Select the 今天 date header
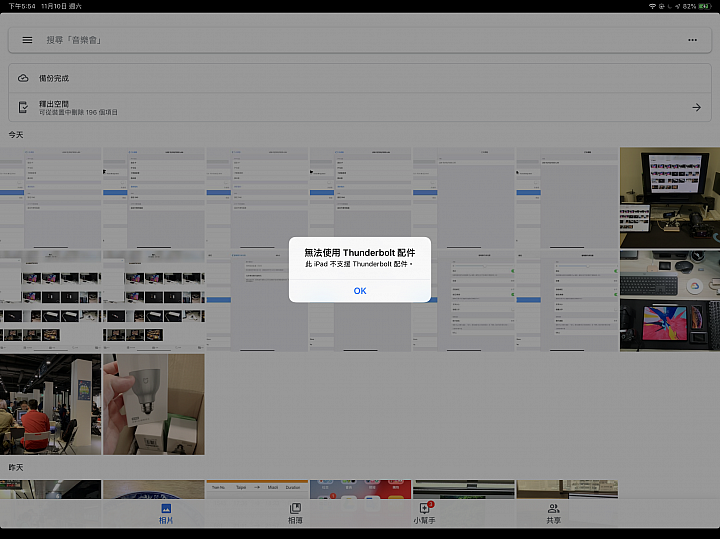This screenshot has width=720, height=539. coord(16,135)
